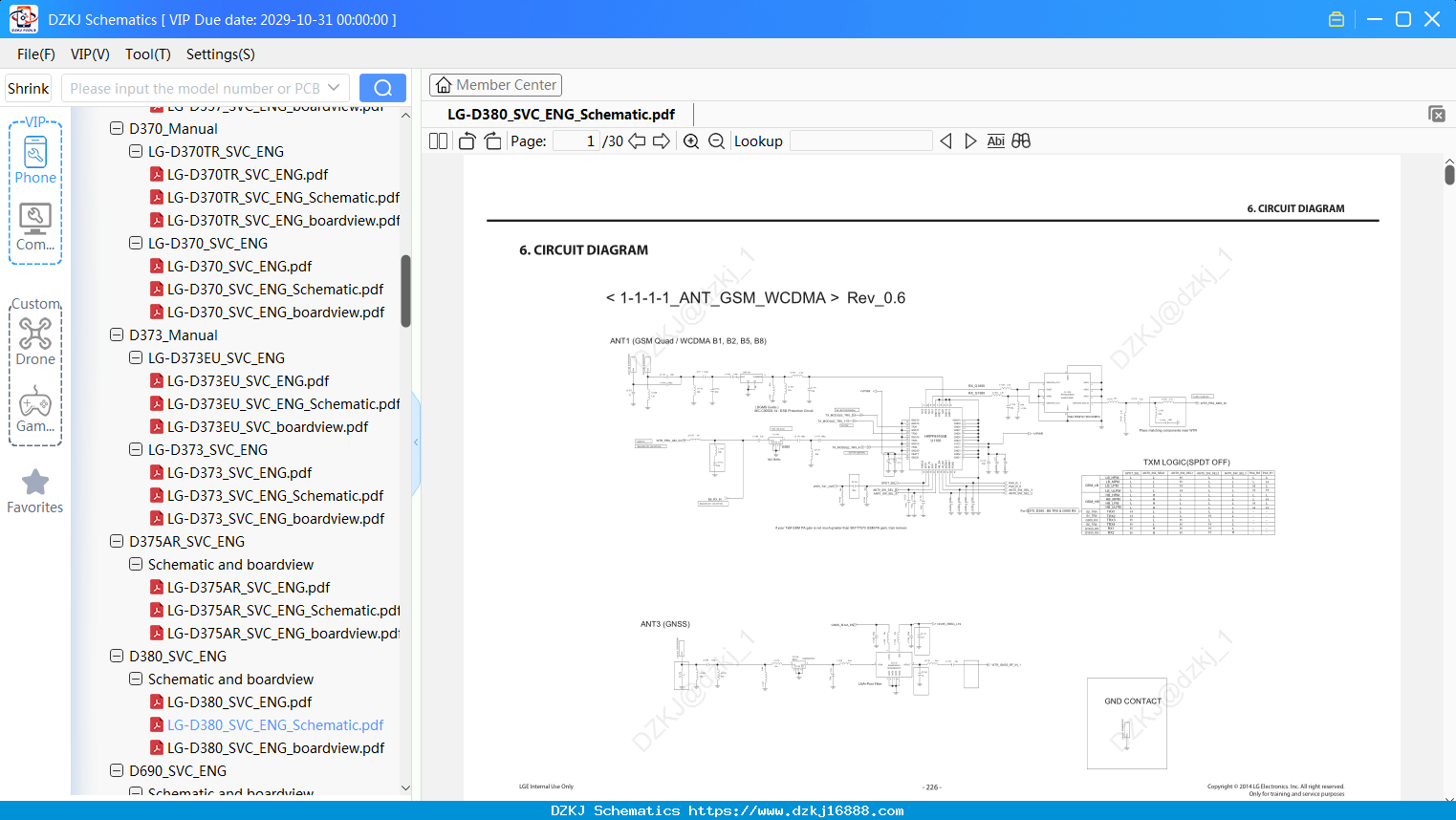This screenshot has width=1456, height=820.
Task: Collapse the D370_Manual folder
Action: point(117,128)
